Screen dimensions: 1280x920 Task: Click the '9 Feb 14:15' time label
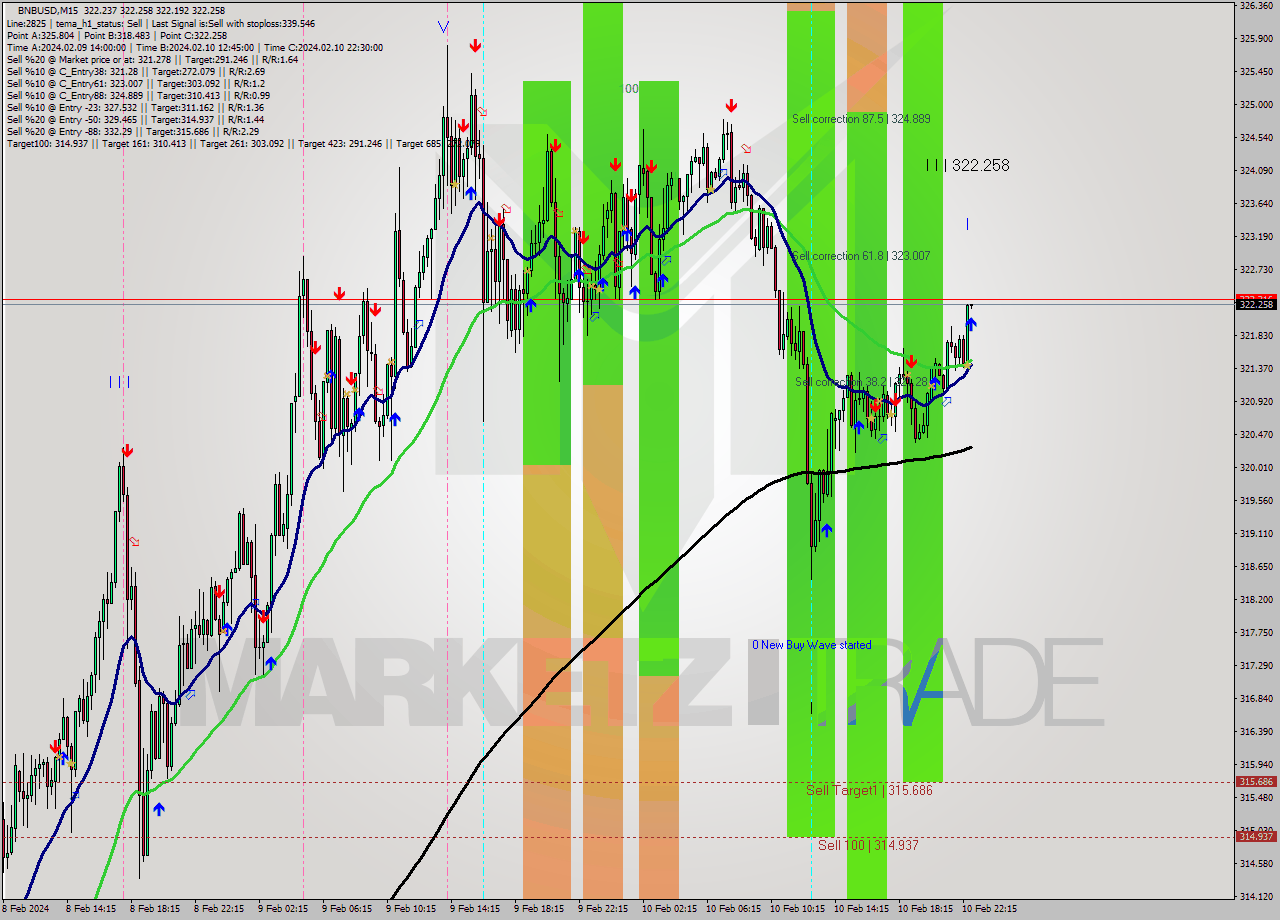[x=476, y=909]
